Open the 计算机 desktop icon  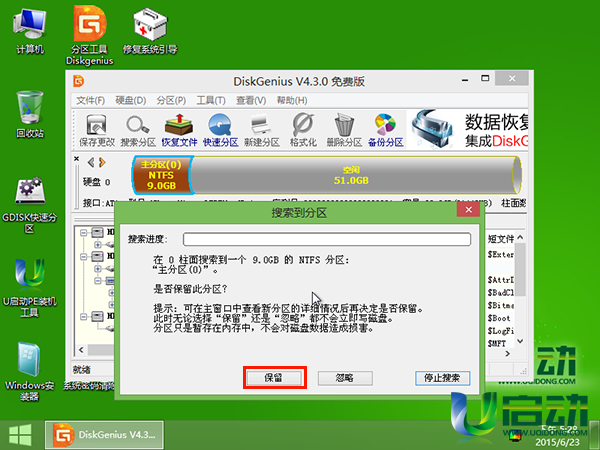[x=30, y=32]
